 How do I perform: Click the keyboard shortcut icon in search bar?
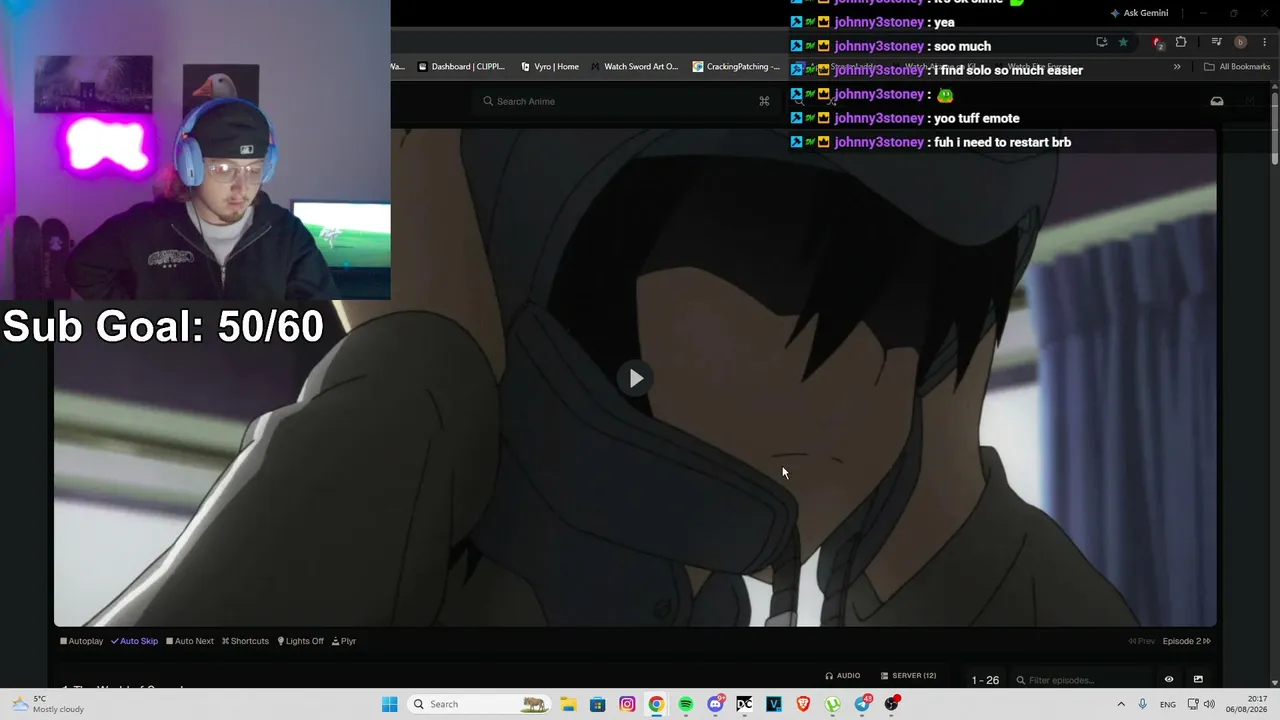(764, 101)
